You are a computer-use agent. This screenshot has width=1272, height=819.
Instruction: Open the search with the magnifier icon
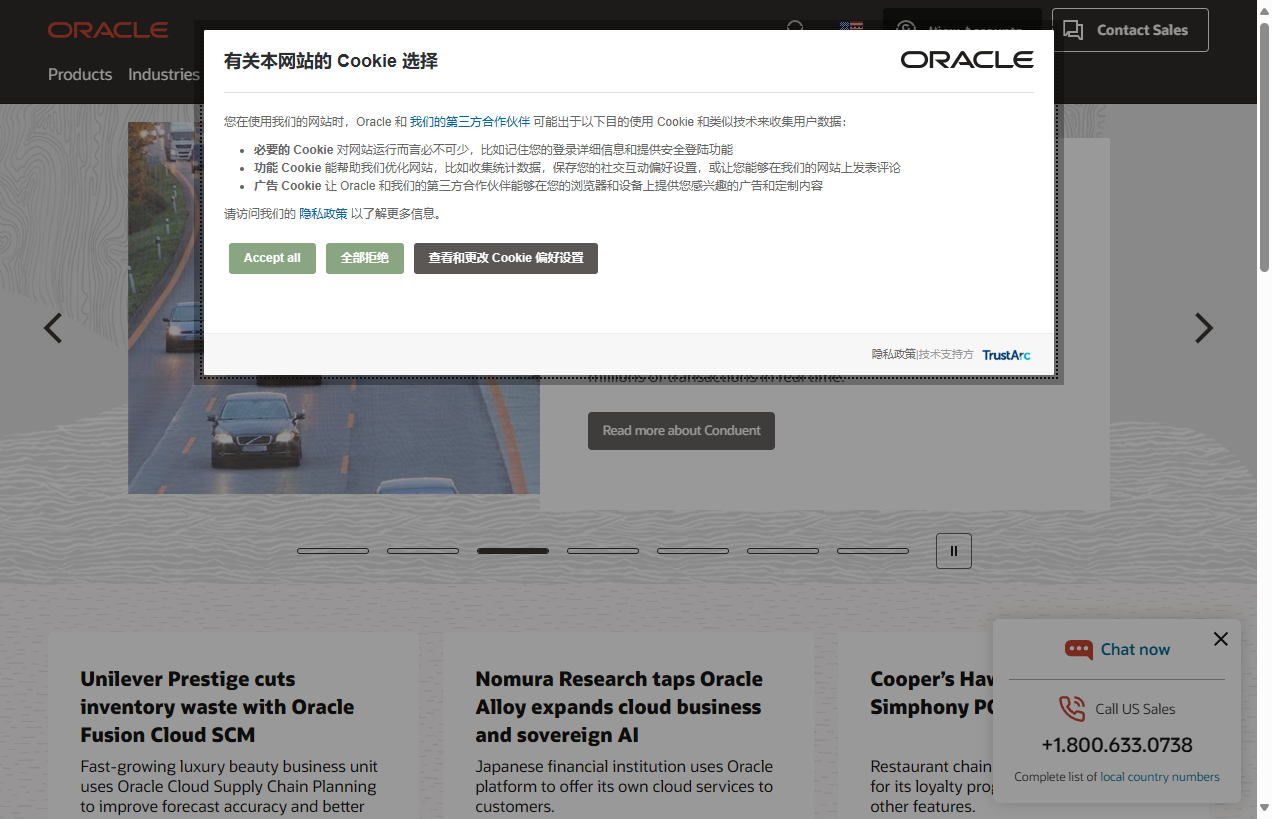[x=795, y=29]
